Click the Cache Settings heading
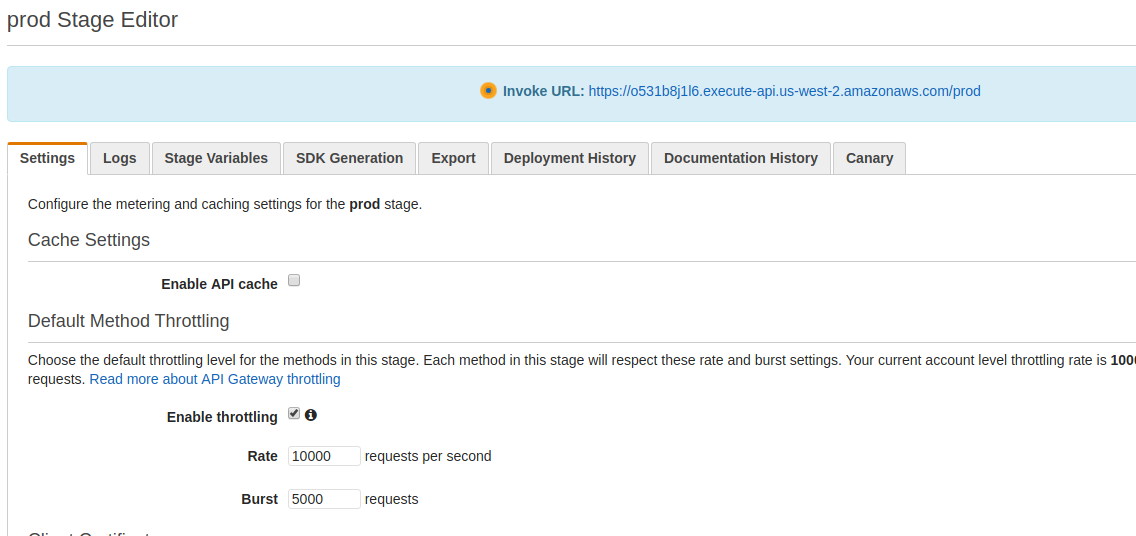1136x536 pixels. click(x=88, y=240)
